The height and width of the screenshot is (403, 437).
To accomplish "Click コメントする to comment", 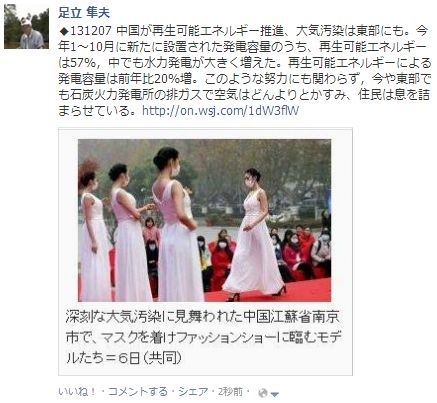I will pyautogui.click(x=138, y=392).
